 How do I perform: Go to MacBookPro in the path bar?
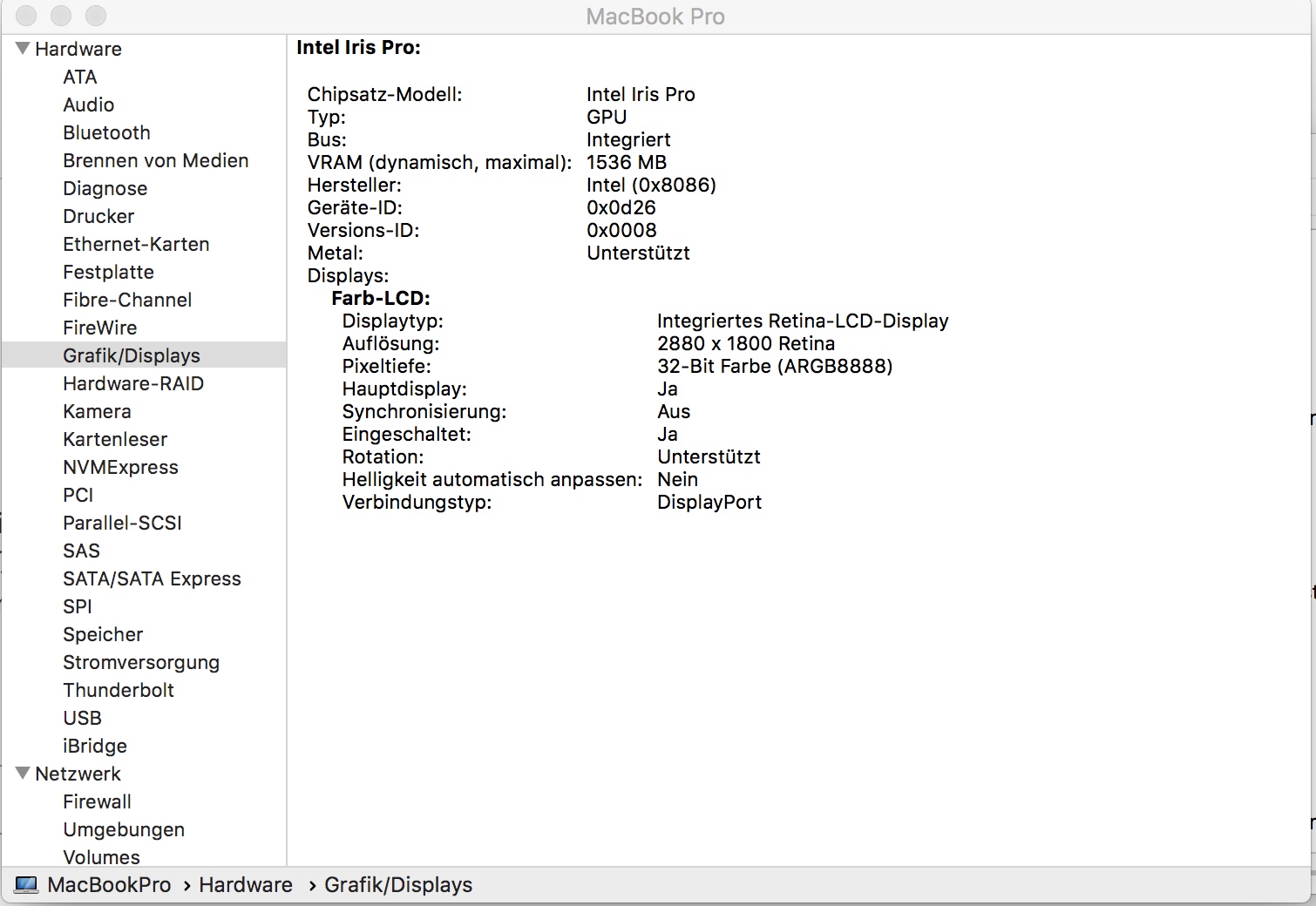click(109, 885)
